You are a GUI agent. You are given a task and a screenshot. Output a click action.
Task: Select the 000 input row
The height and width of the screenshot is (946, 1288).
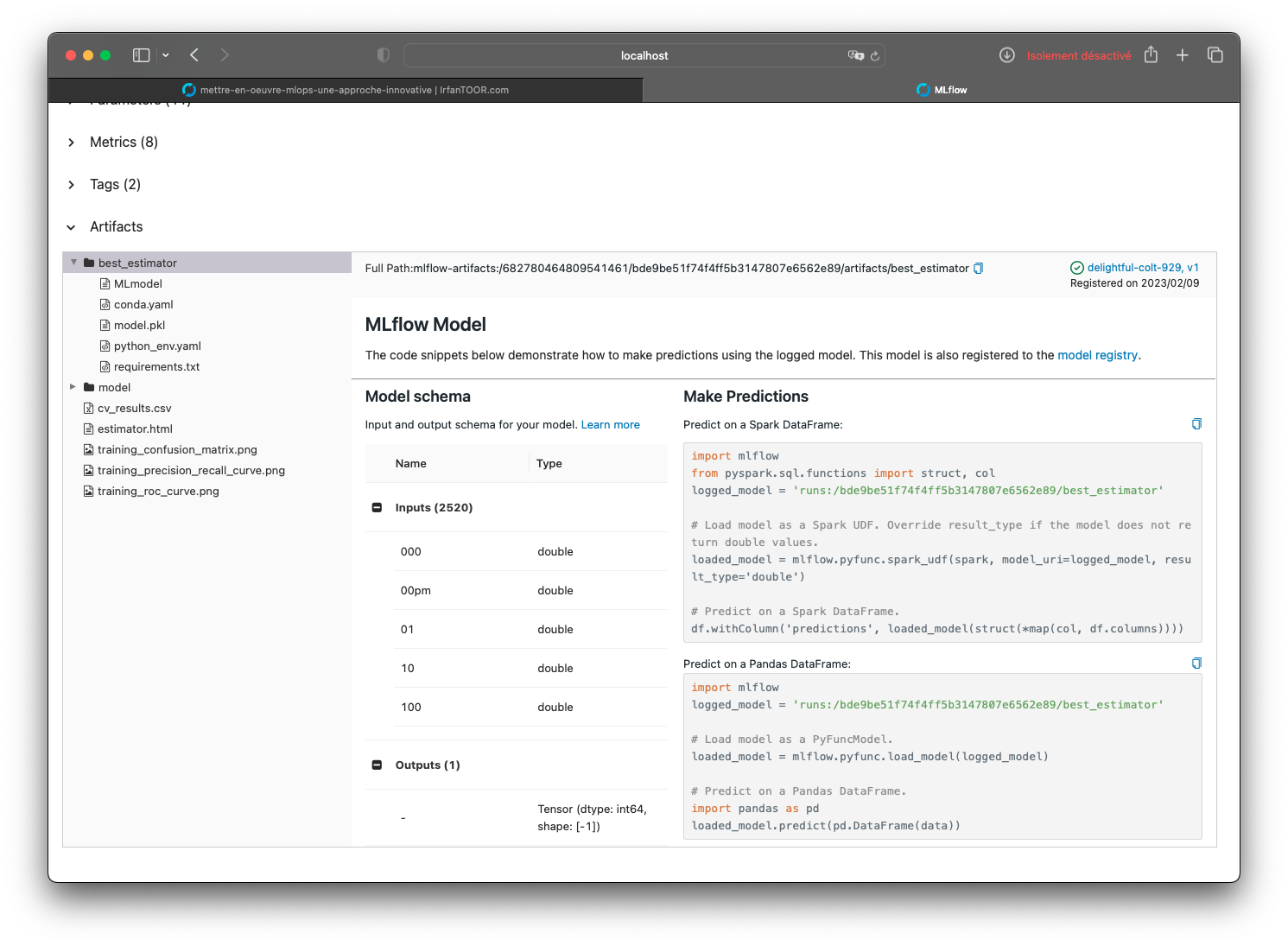pos(531,552)
